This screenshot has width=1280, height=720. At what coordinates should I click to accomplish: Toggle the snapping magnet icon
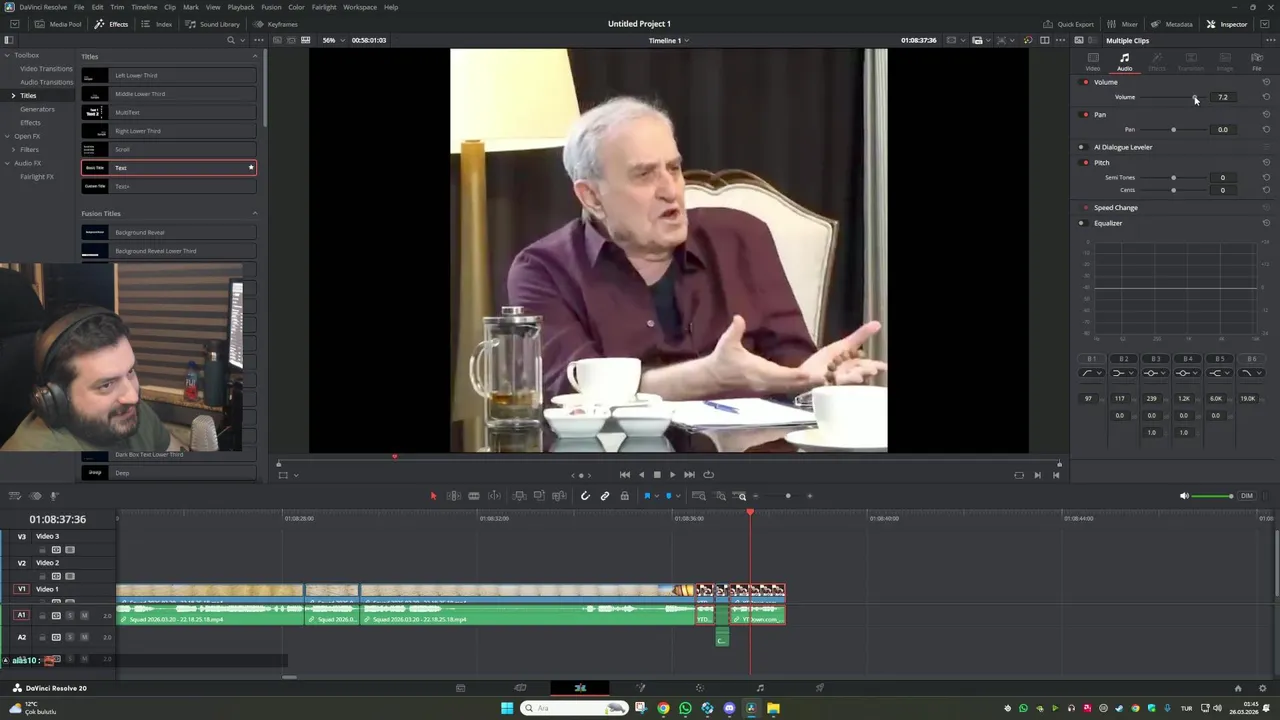(586, 496)
